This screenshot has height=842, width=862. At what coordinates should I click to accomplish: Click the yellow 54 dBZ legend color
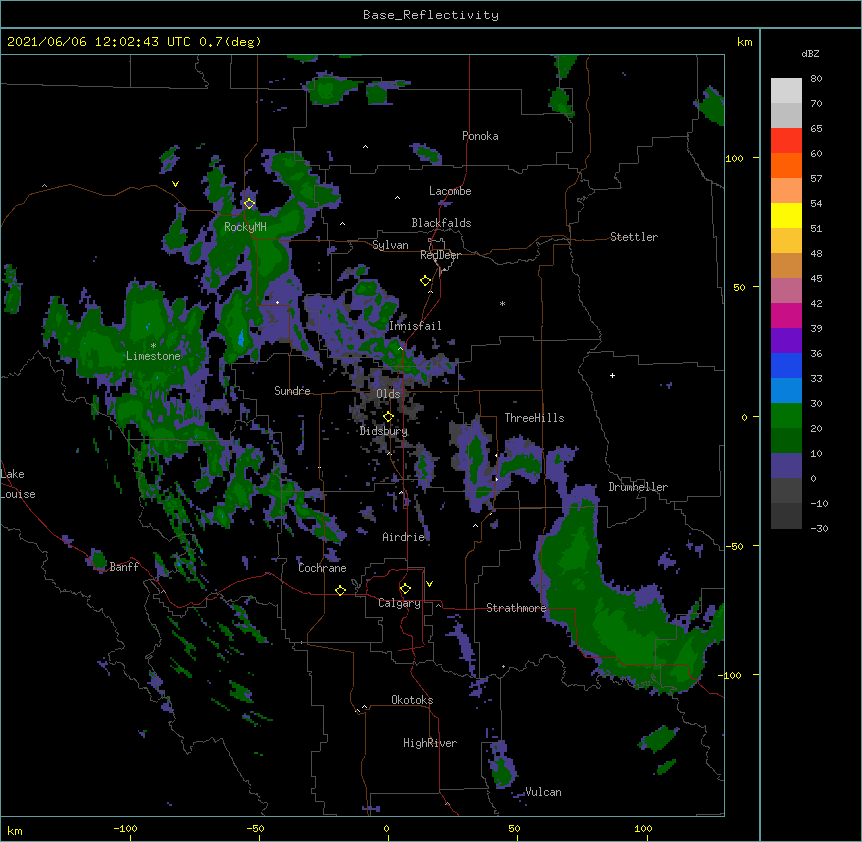pos(786,215)
